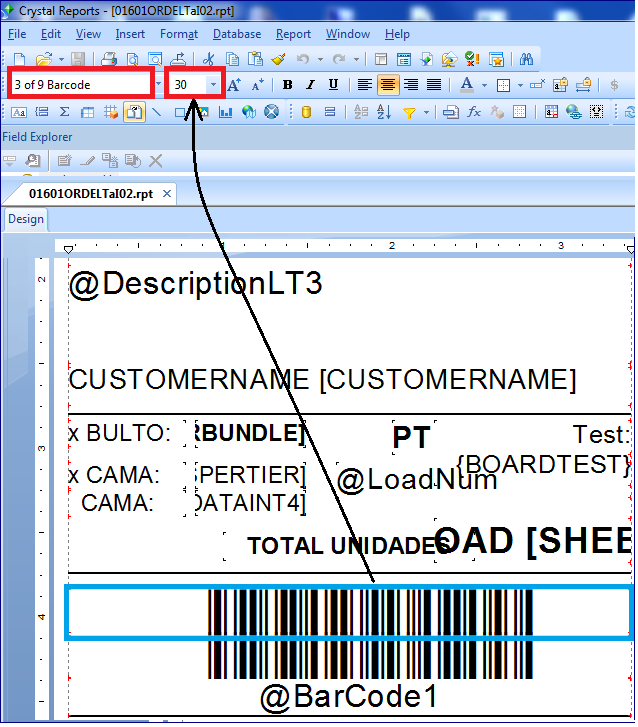638x727 pixels.
Task: Insert Cross-Tab icon
Action: tap(87, 112)
